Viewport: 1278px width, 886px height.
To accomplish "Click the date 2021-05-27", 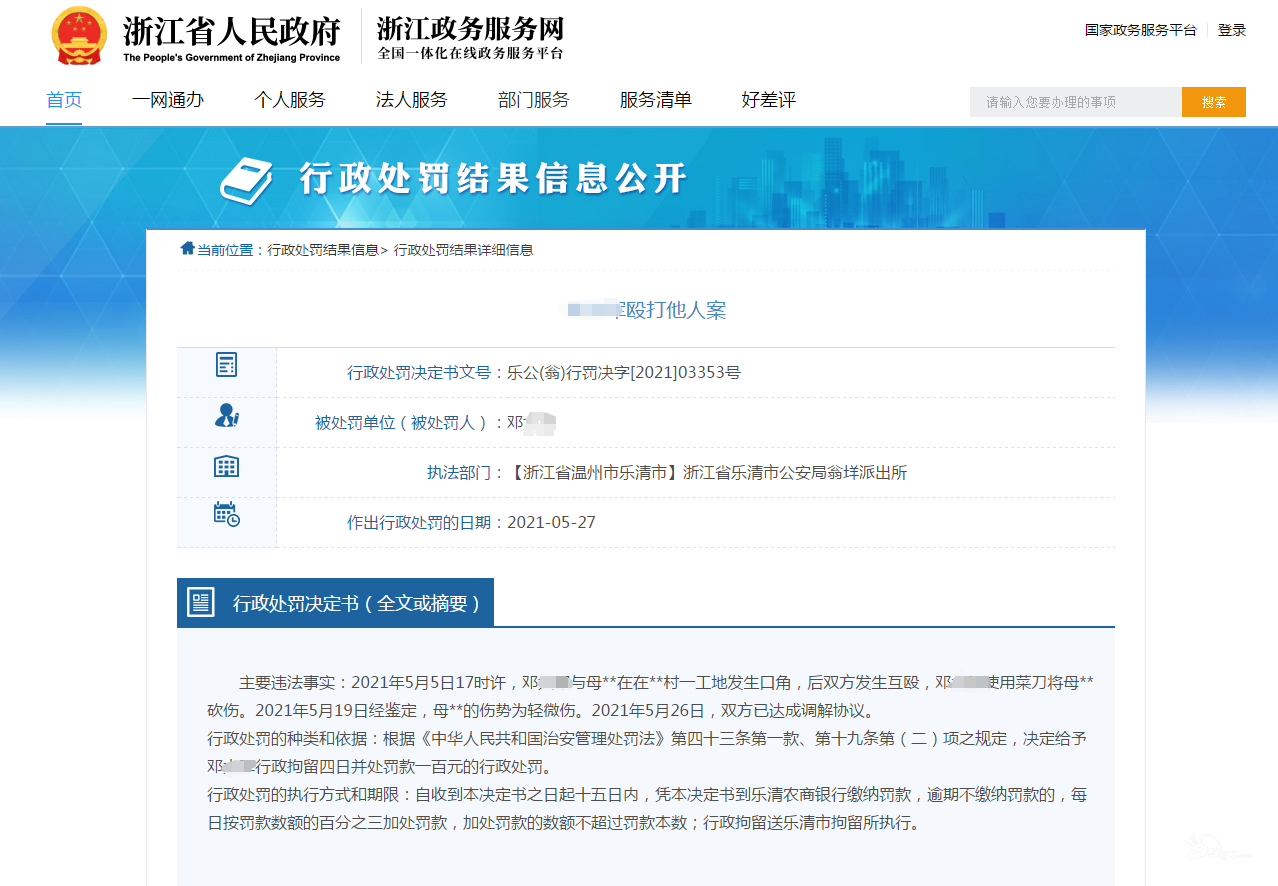I will (x=551, y=522).
